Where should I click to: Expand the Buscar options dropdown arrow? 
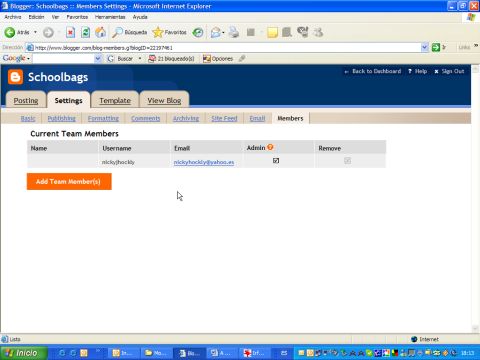(x=140, y=59)
